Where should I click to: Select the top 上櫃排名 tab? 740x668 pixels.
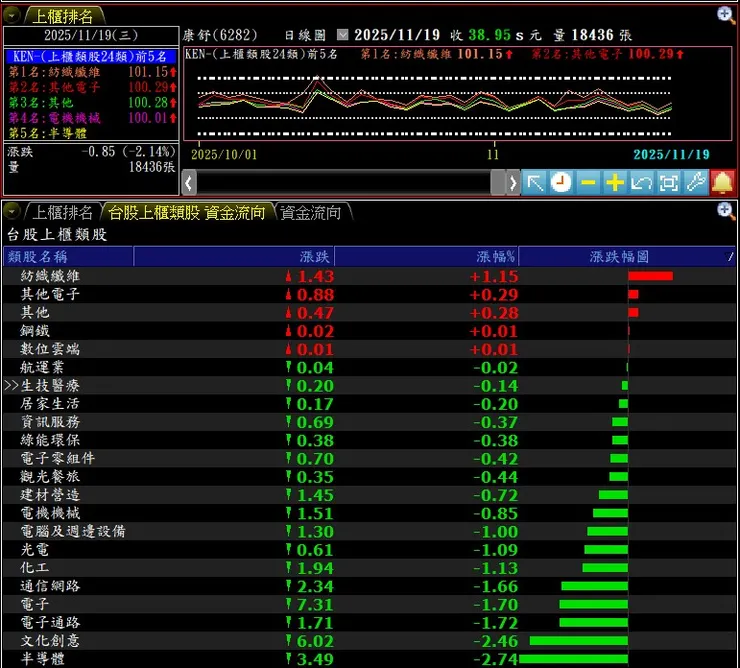tap(63, 17)
